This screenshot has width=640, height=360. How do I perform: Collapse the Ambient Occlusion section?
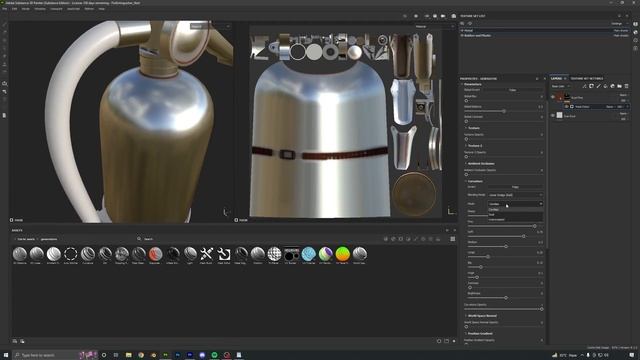[x=480, y=164]
